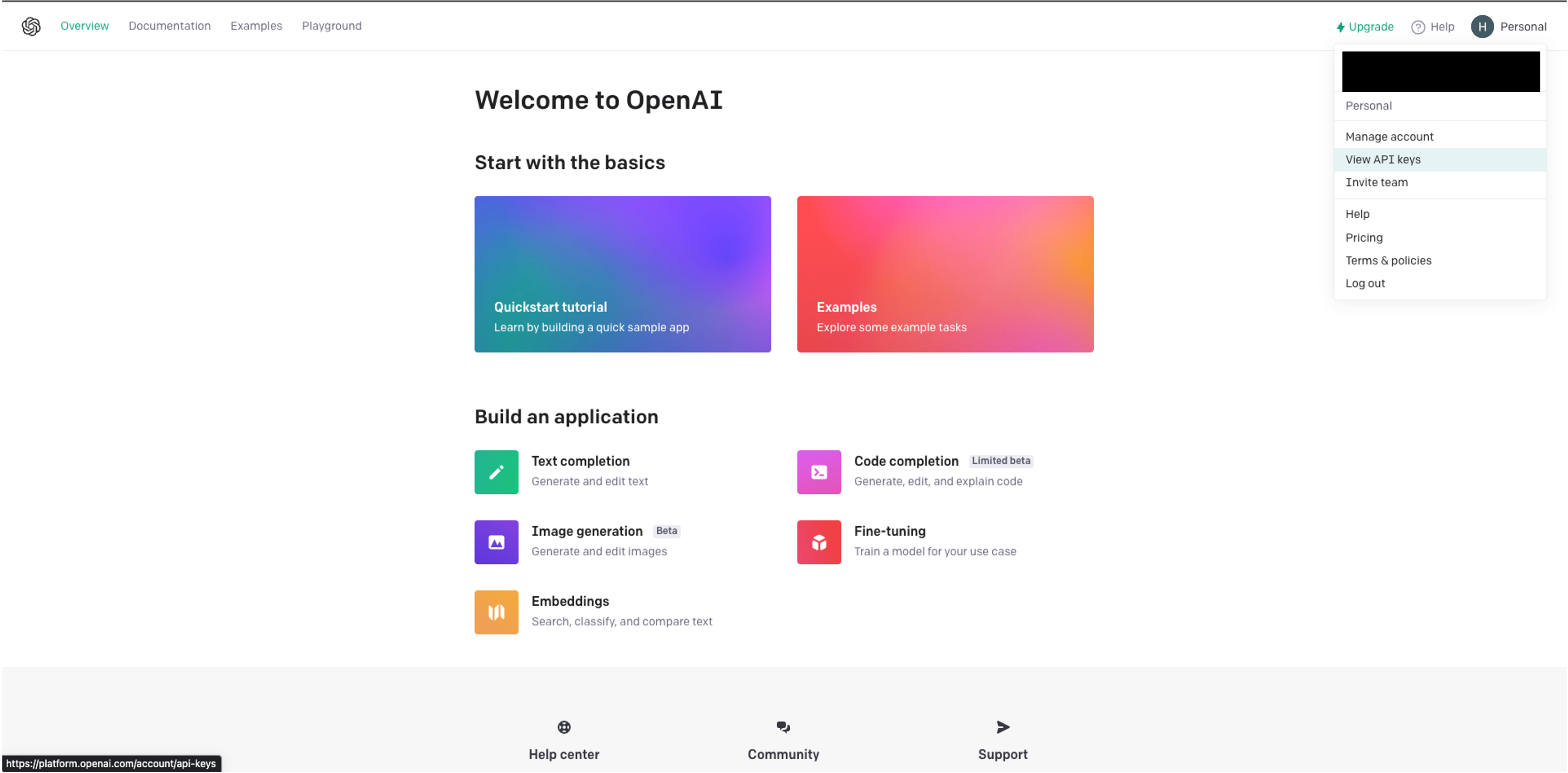1568x773 pixels.
Task: Click the OpenAI logo icon
Action: pos(31,26)
